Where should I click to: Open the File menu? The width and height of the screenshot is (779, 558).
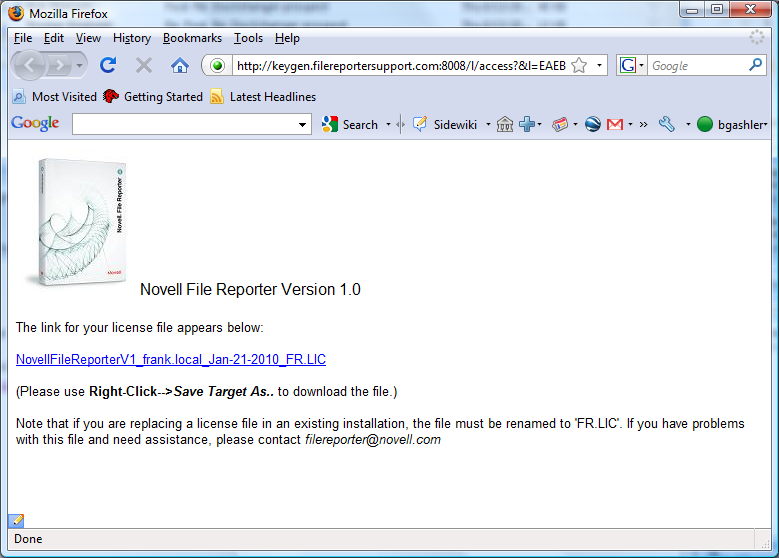(23, 38)
